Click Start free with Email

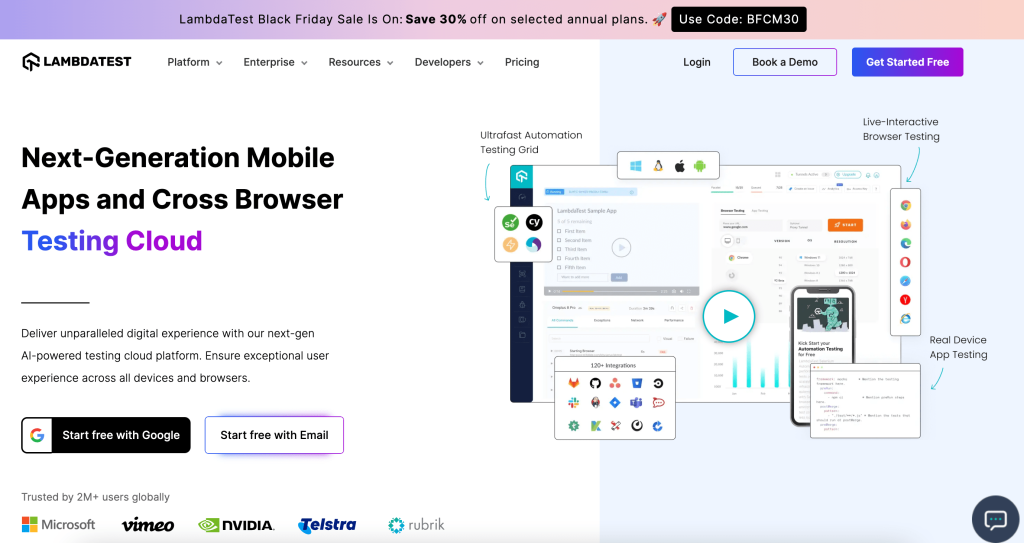click(274, 435)
